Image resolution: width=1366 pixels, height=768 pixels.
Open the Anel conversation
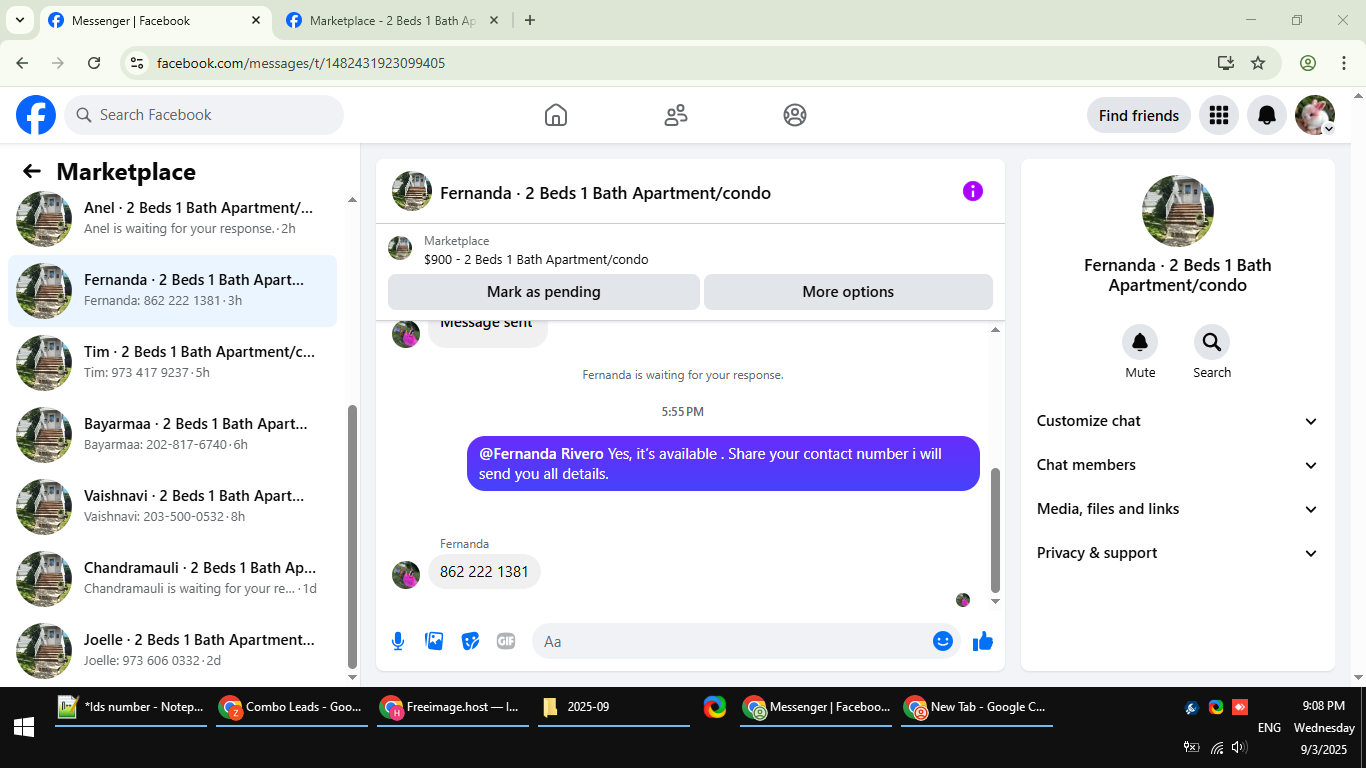[172, 220]
